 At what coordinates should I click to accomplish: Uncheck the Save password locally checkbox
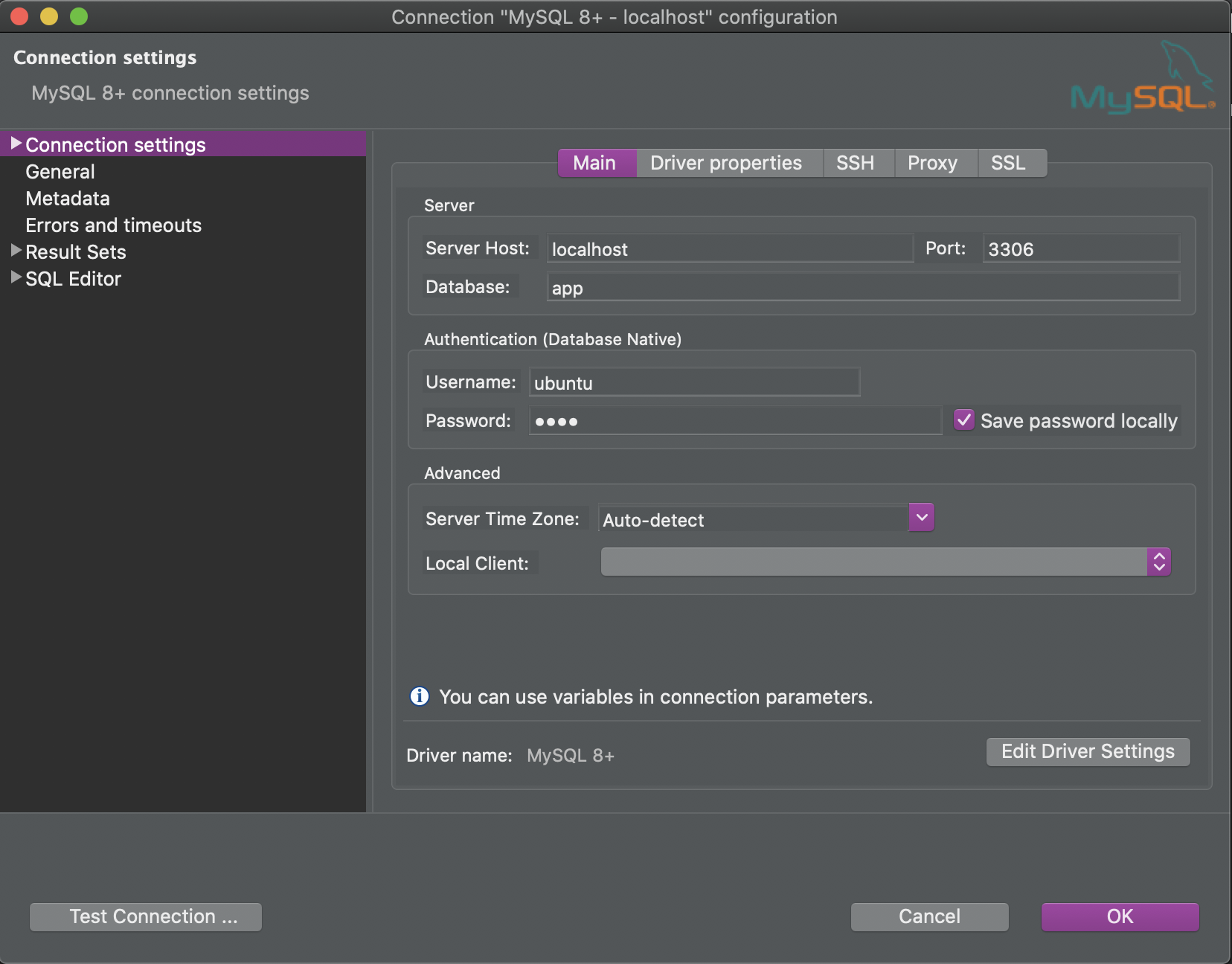tap(963, 420)
